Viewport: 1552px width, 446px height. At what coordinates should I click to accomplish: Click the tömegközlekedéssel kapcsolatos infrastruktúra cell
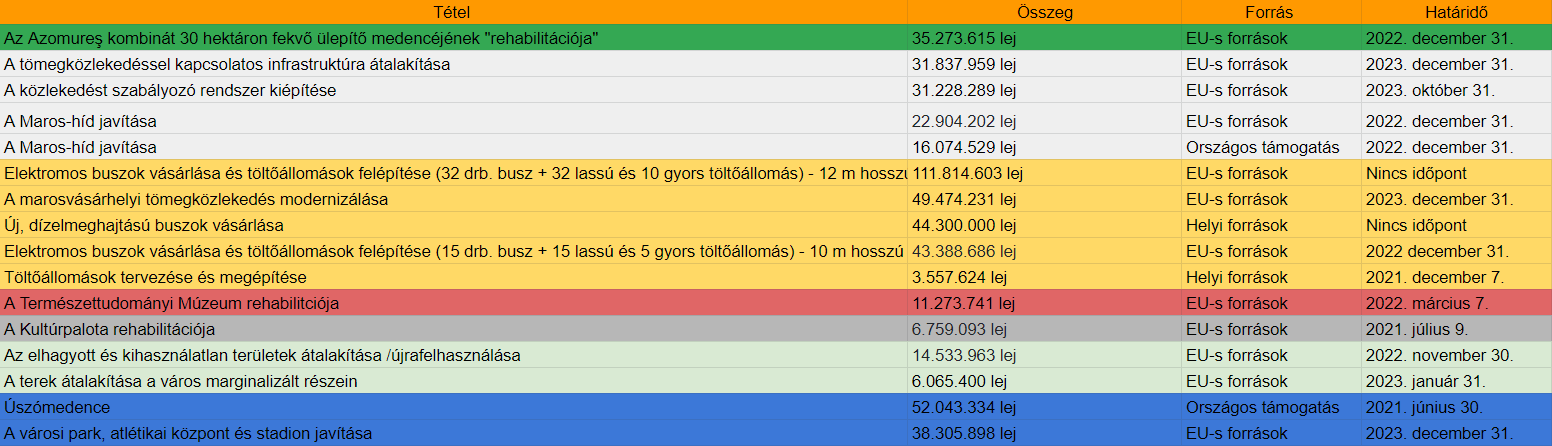point(227,64)
